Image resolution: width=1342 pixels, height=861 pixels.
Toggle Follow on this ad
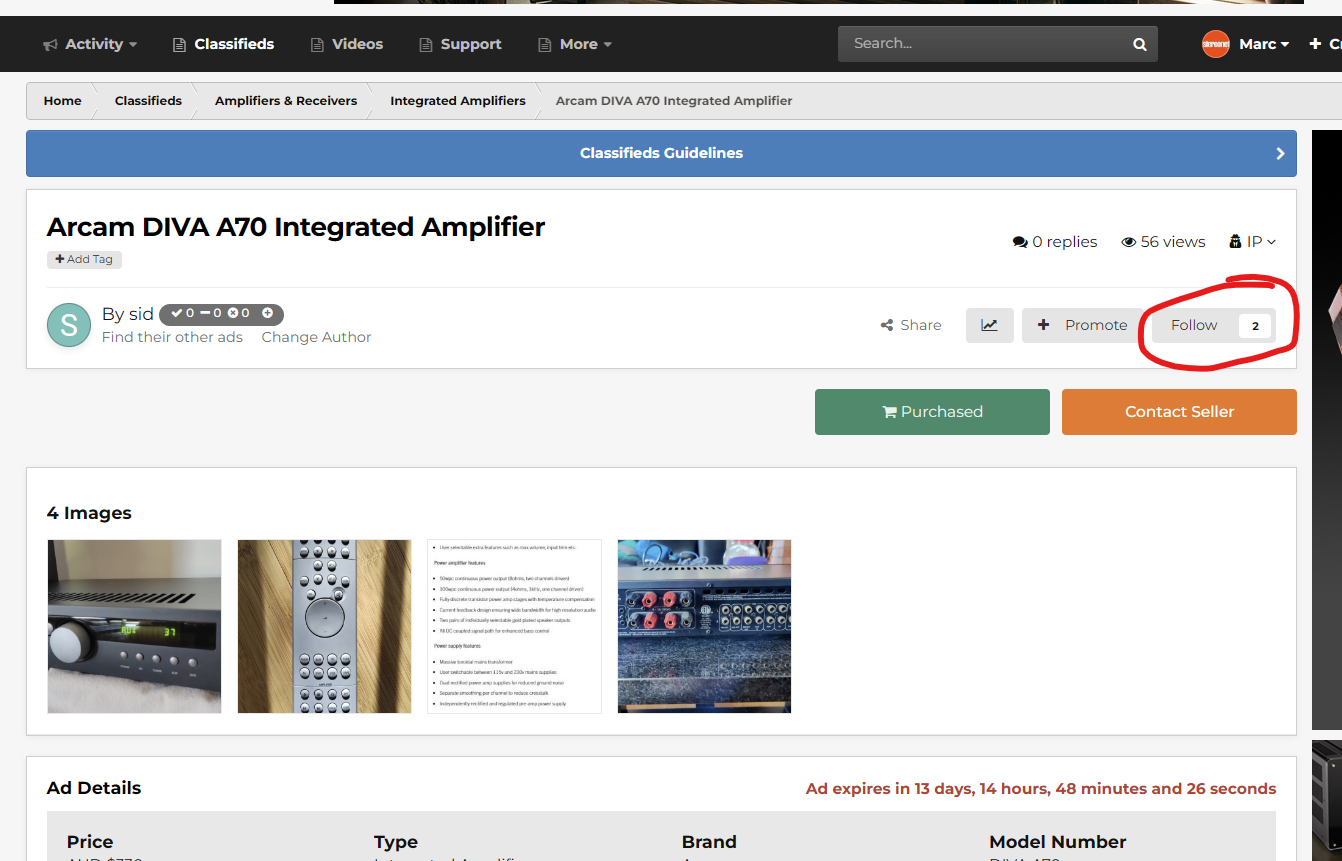1194,325
